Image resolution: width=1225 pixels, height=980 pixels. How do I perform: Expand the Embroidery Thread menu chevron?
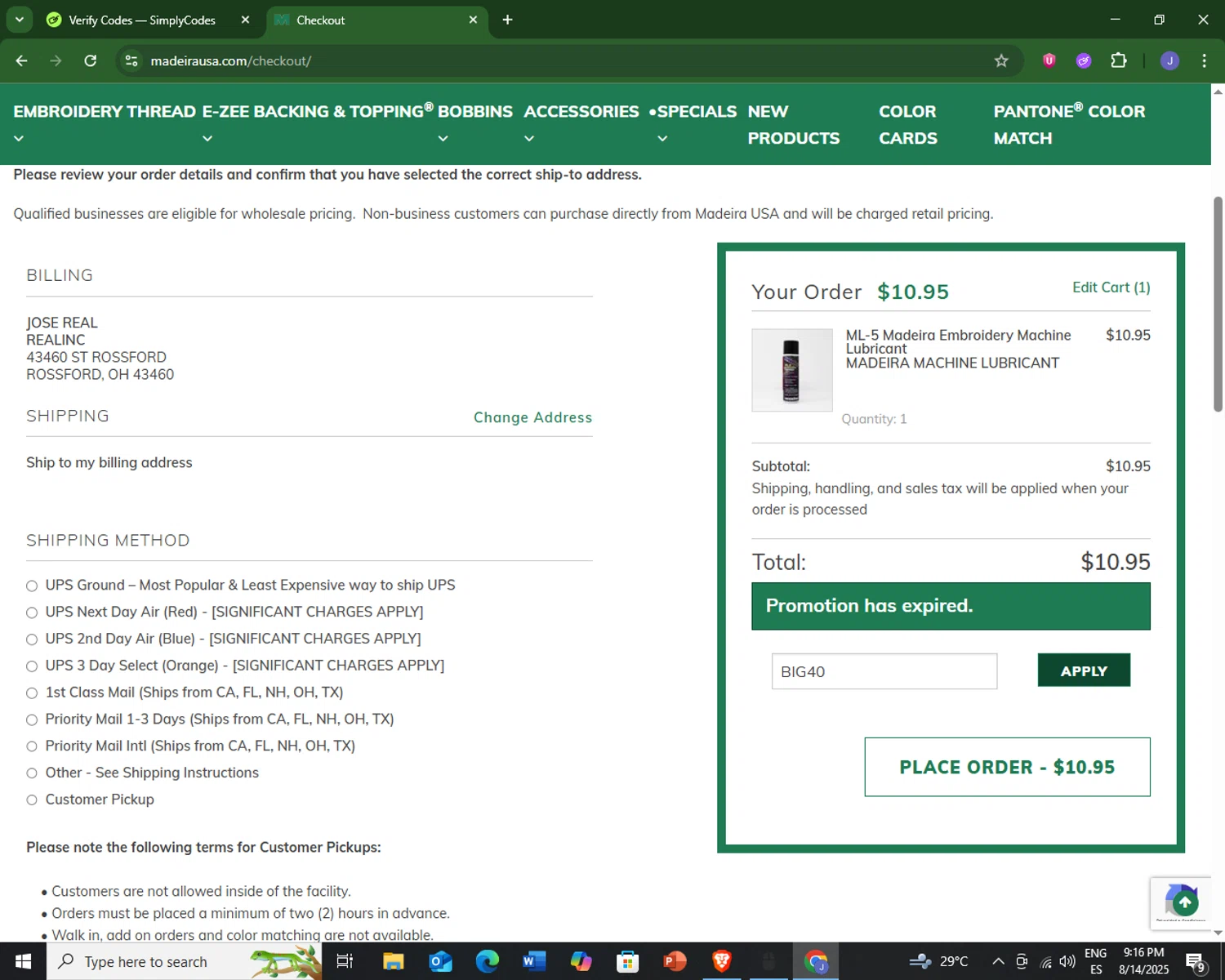19,139
